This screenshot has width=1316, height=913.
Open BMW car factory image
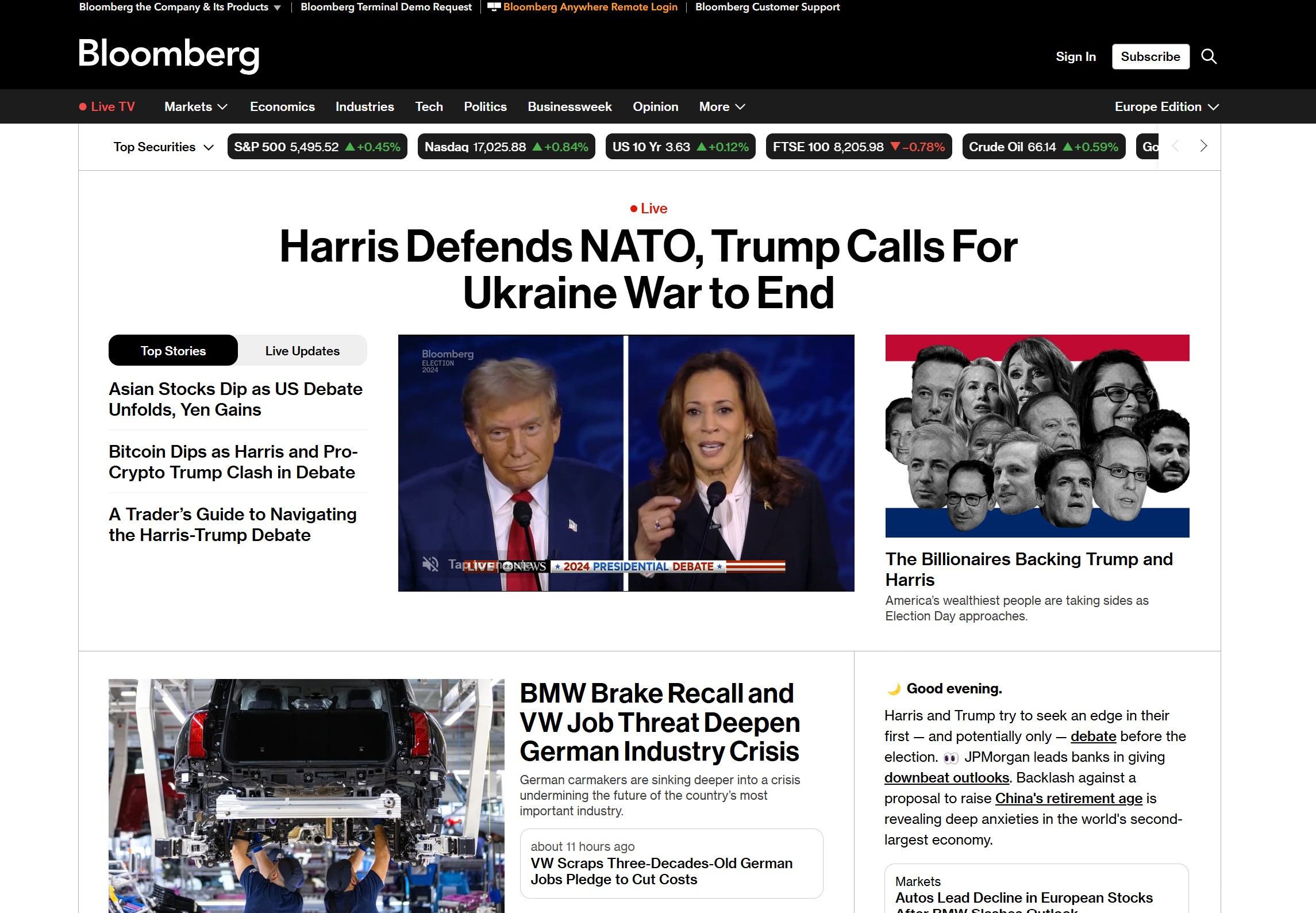306,796
